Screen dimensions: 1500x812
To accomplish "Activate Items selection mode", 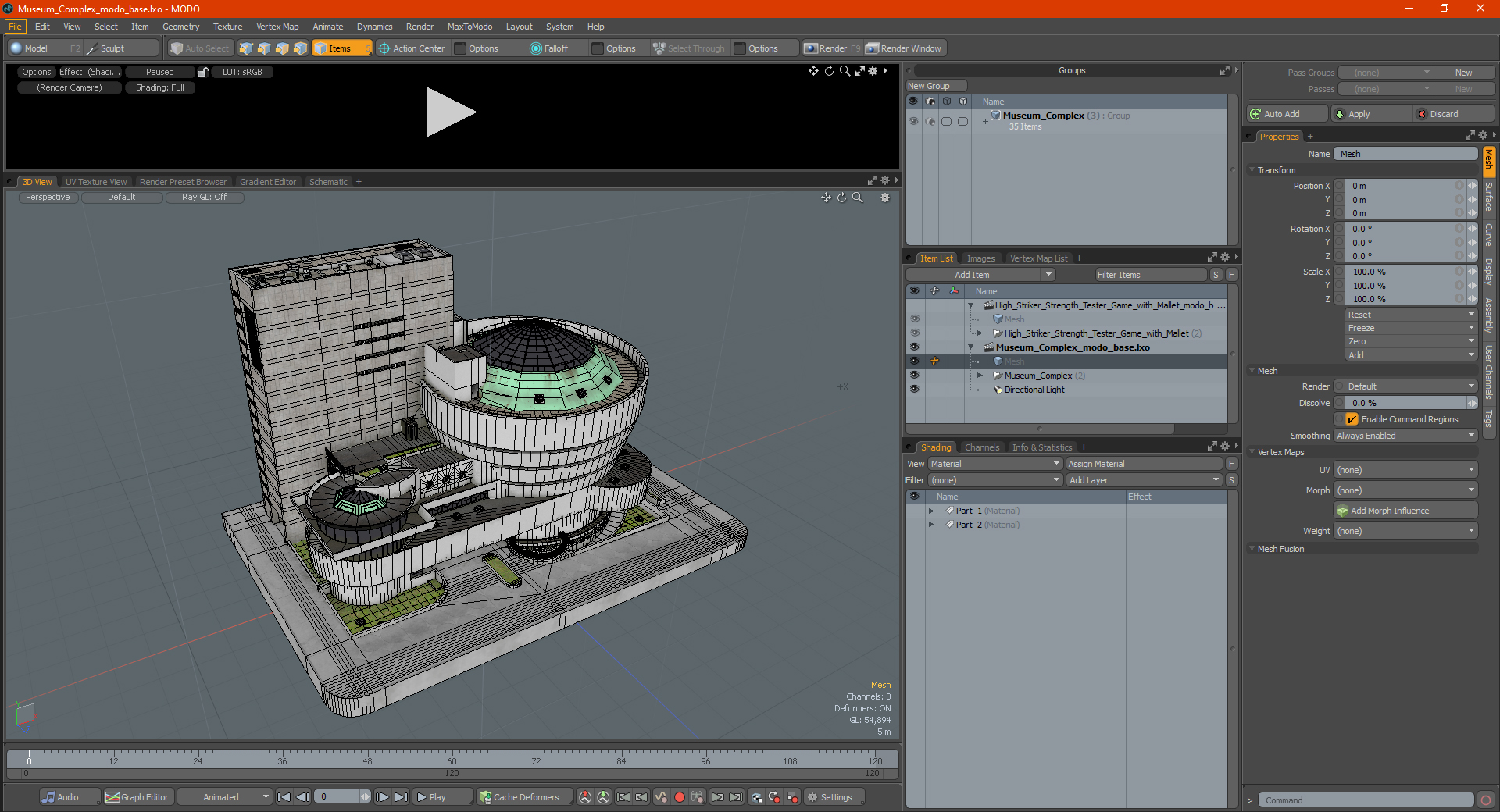I will pos(341,48).
